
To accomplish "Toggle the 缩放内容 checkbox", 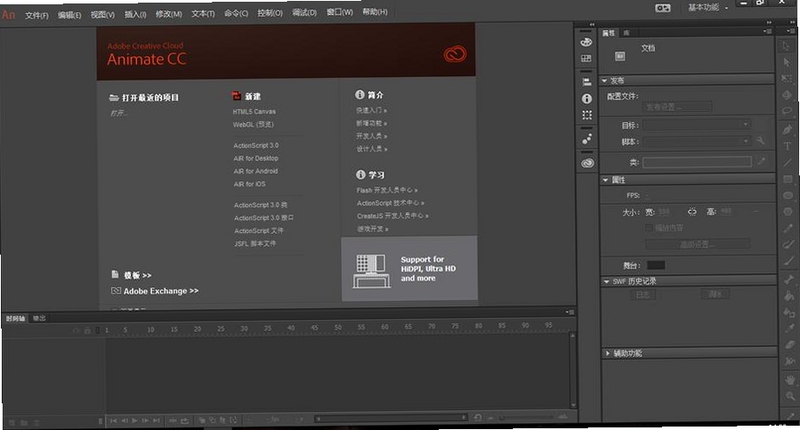I will pos(649,227).
